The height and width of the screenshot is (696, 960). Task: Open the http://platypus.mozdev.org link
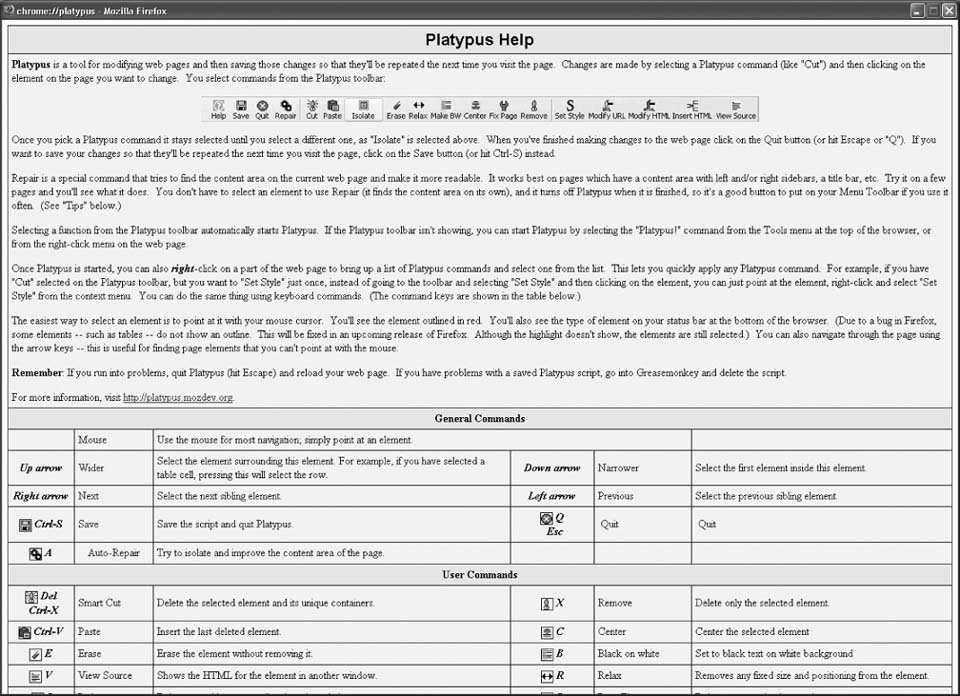[178, 397]
